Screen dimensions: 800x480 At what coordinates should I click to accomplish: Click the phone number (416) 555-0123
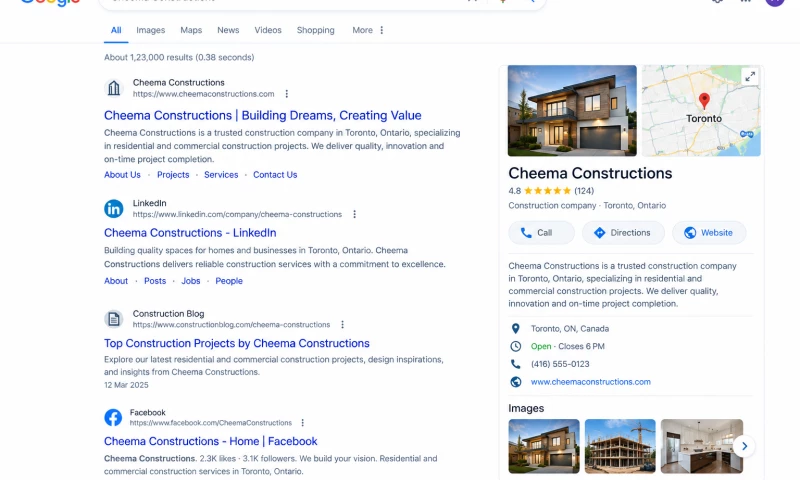(x=560, y=364)
